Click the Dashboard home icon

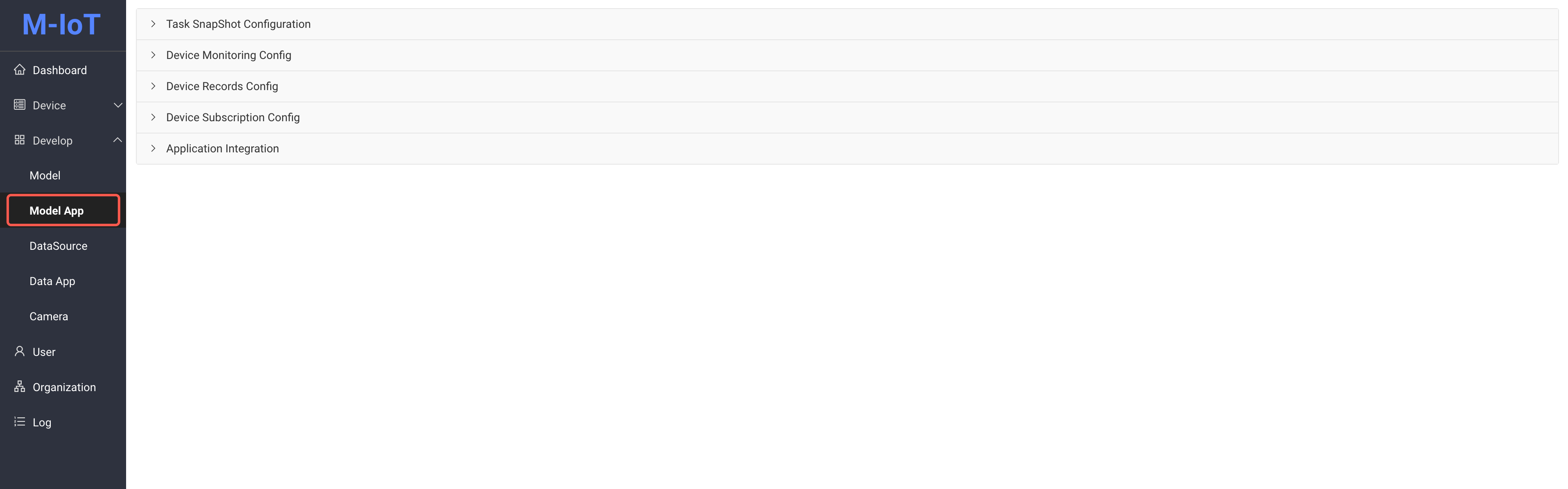coord(20,70)
